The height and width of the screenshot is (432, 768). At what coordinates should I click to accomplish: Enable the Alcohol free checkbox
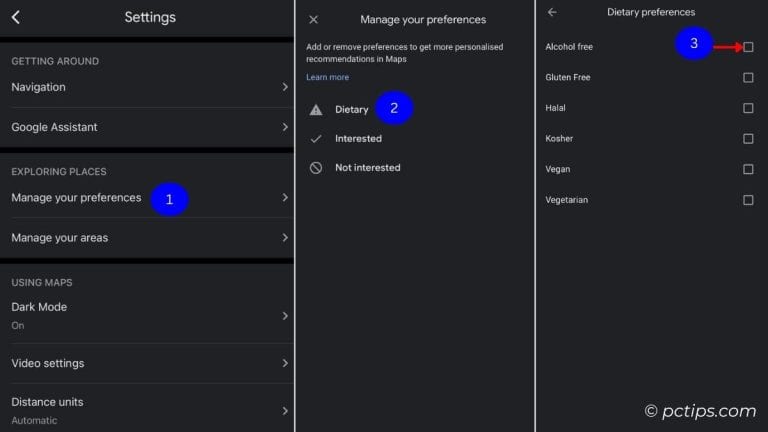point(748,47)
